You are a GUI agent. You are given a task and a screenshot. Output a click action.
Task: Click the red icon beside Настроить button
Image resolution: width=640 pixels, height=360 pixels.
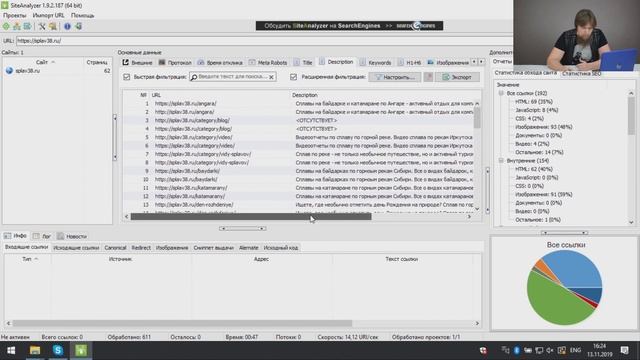click(428, 77)
